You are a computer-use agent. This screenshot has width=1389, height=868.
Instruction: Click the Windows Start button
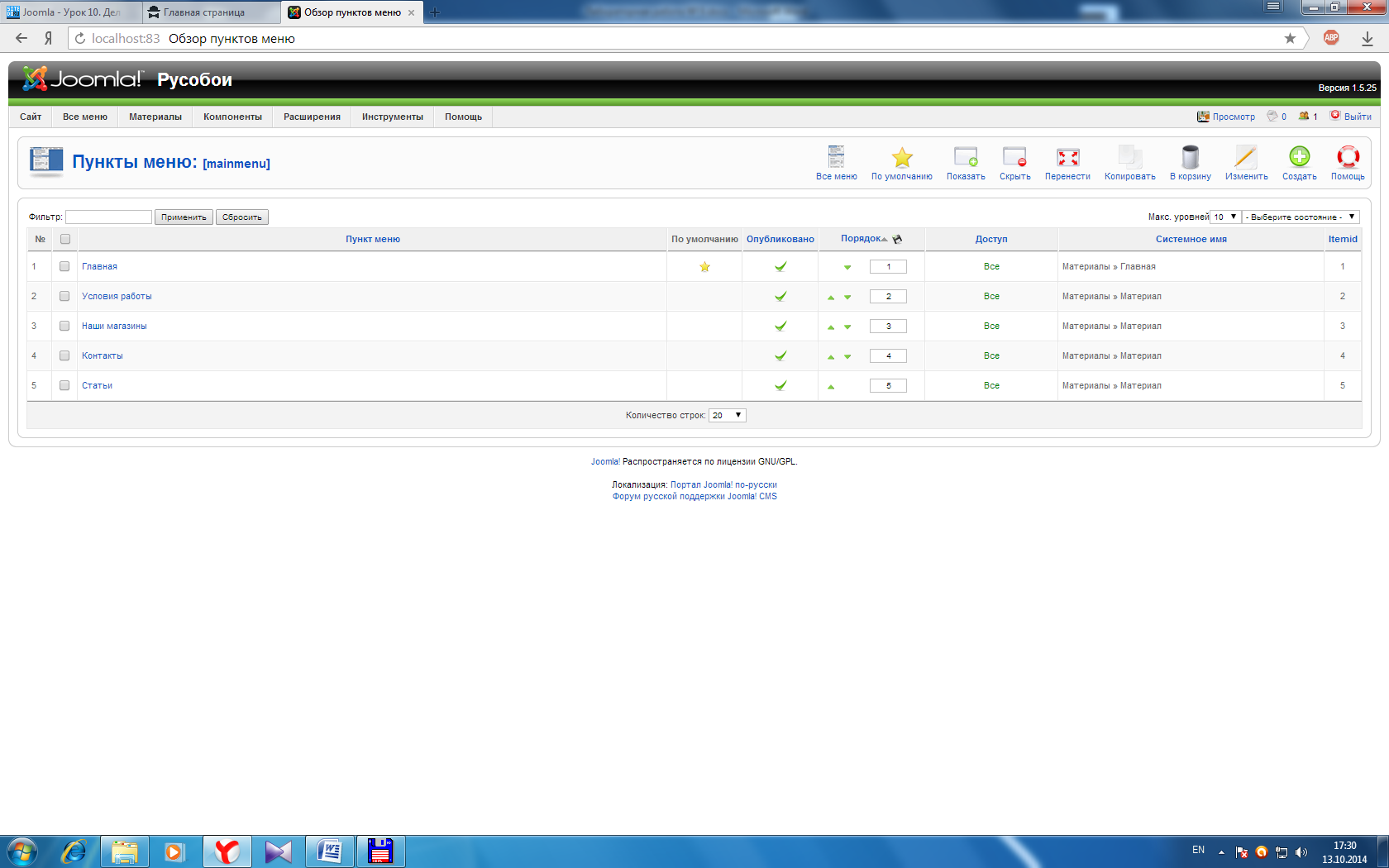coord(21,851)
